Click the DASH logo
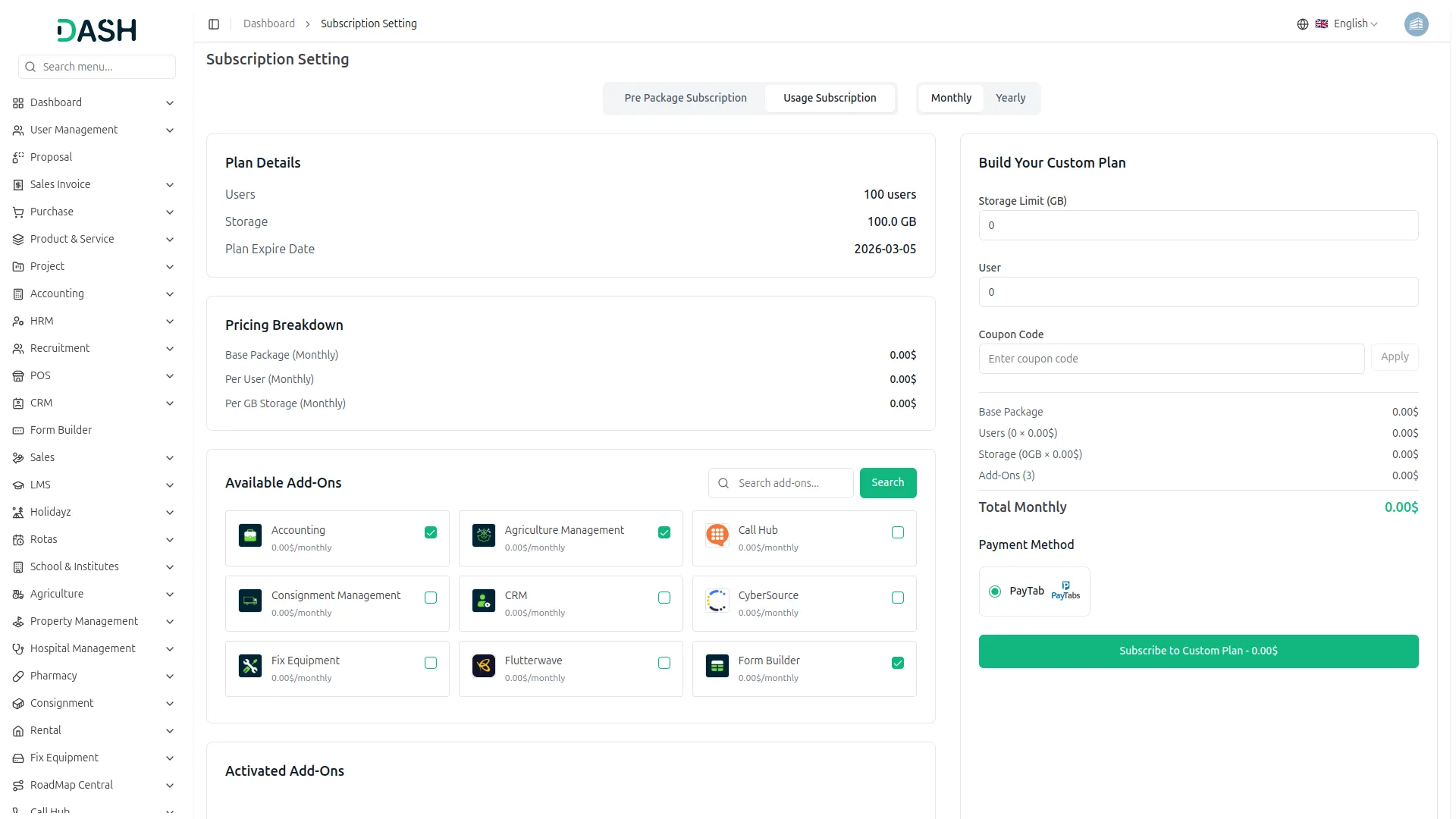 97,30
